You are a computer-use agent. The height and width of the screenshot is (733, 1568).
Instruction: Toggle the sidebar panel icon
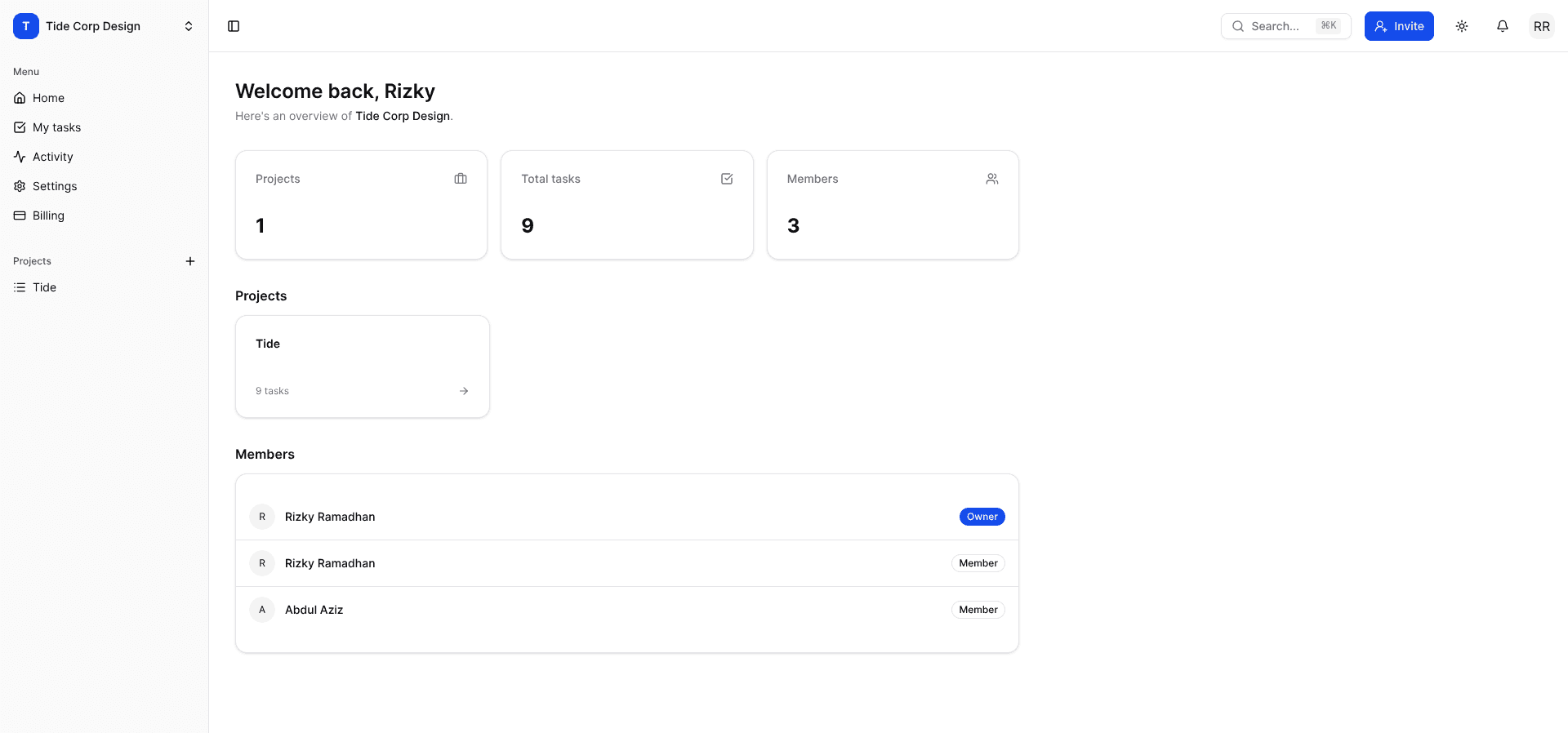point(234,26)
